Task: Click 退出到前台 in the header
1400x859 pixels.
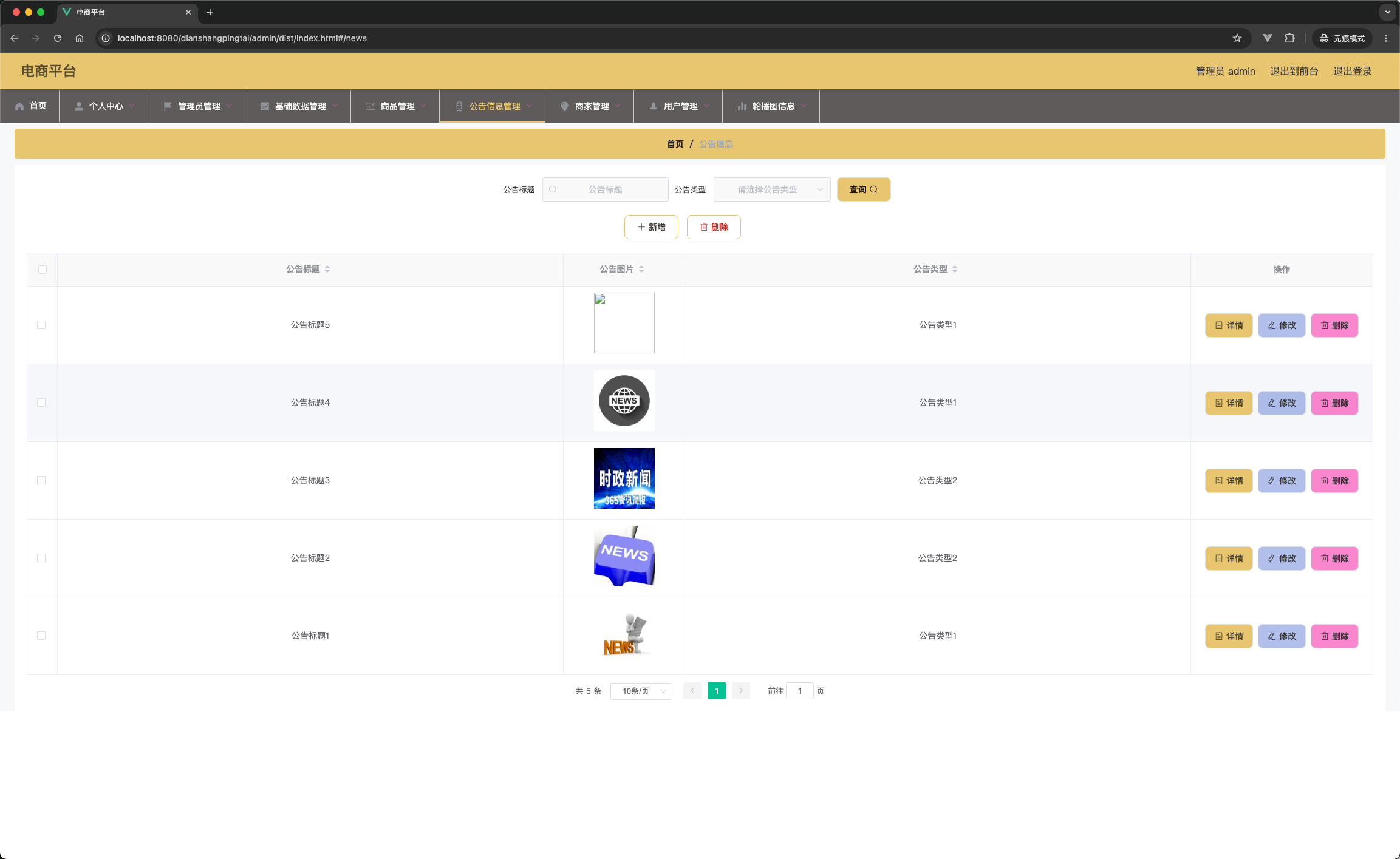Action: 1294,71
